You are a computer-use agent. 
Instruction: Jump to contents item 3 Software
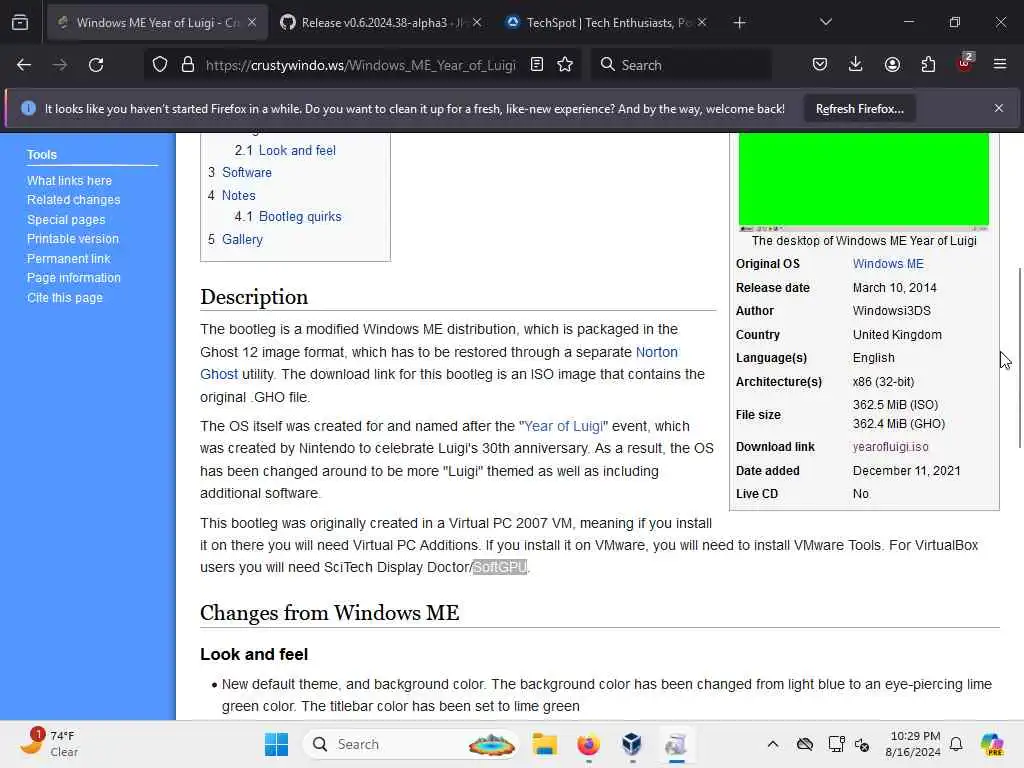pyautogui.click(x=240, y=172)
